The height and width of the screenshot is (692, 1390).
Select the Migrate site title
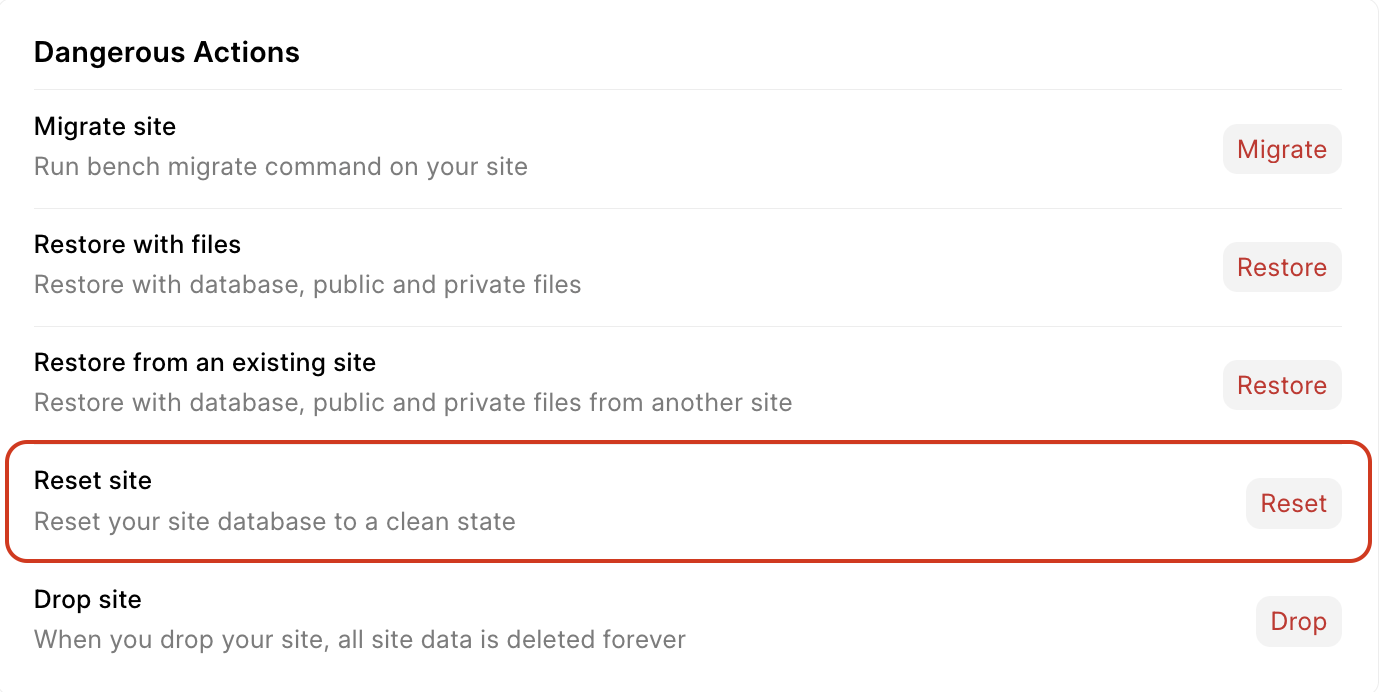click(105, 127)
